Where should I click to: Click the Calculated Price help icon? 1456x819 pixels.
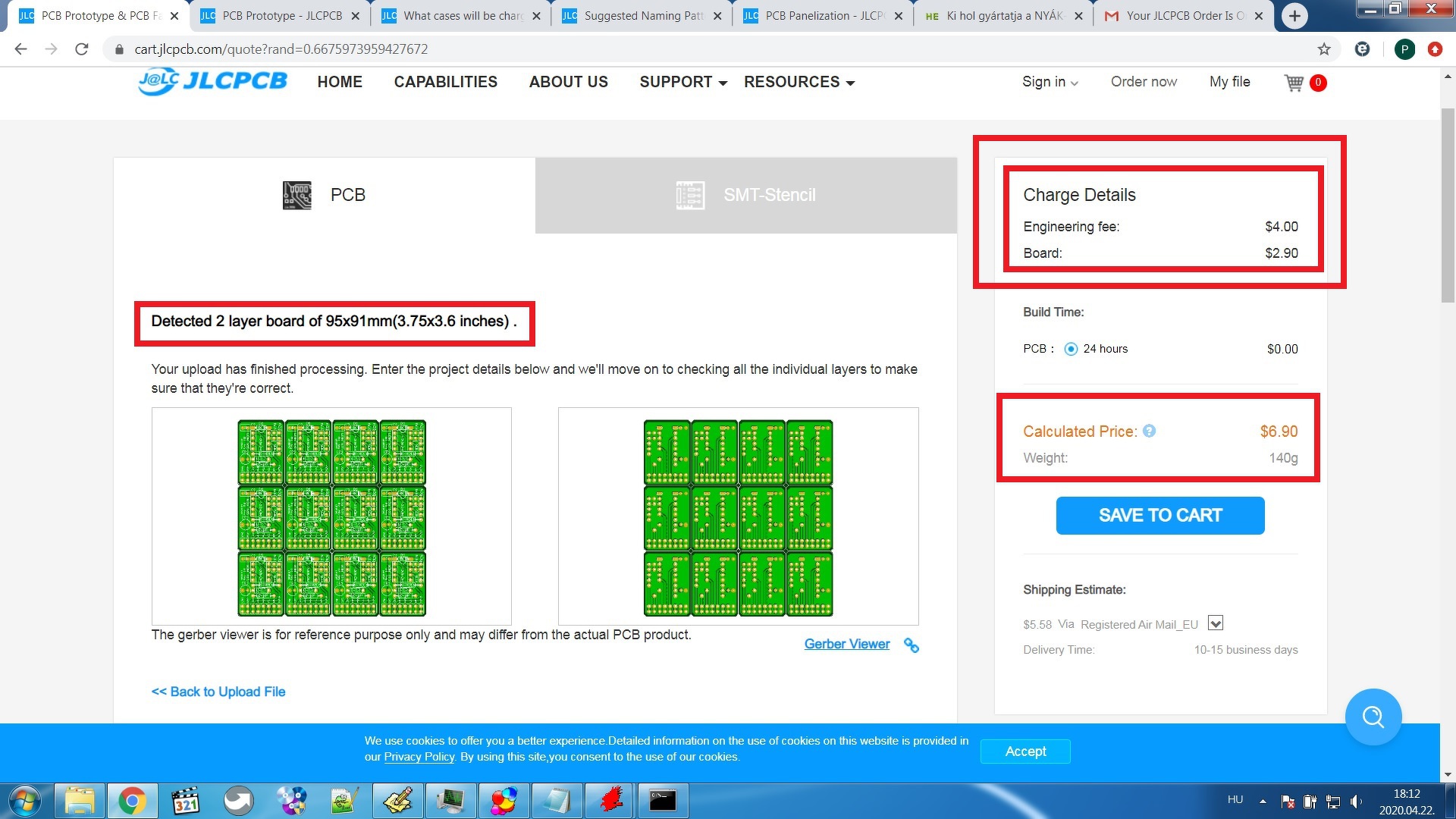tap(1149, 431)
